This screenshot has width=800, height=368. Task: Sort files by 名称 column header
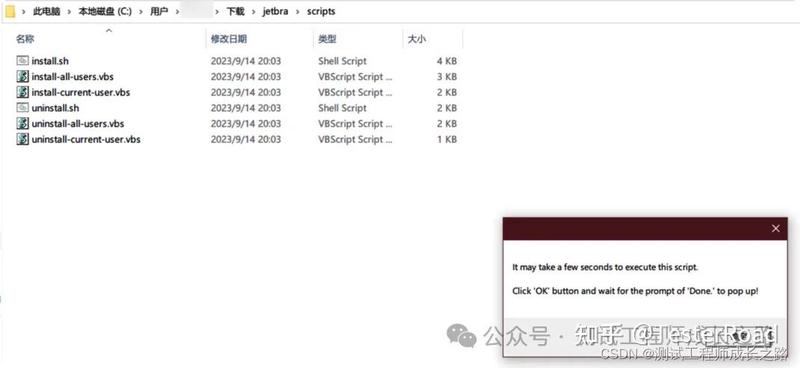[x=25, y=39]
